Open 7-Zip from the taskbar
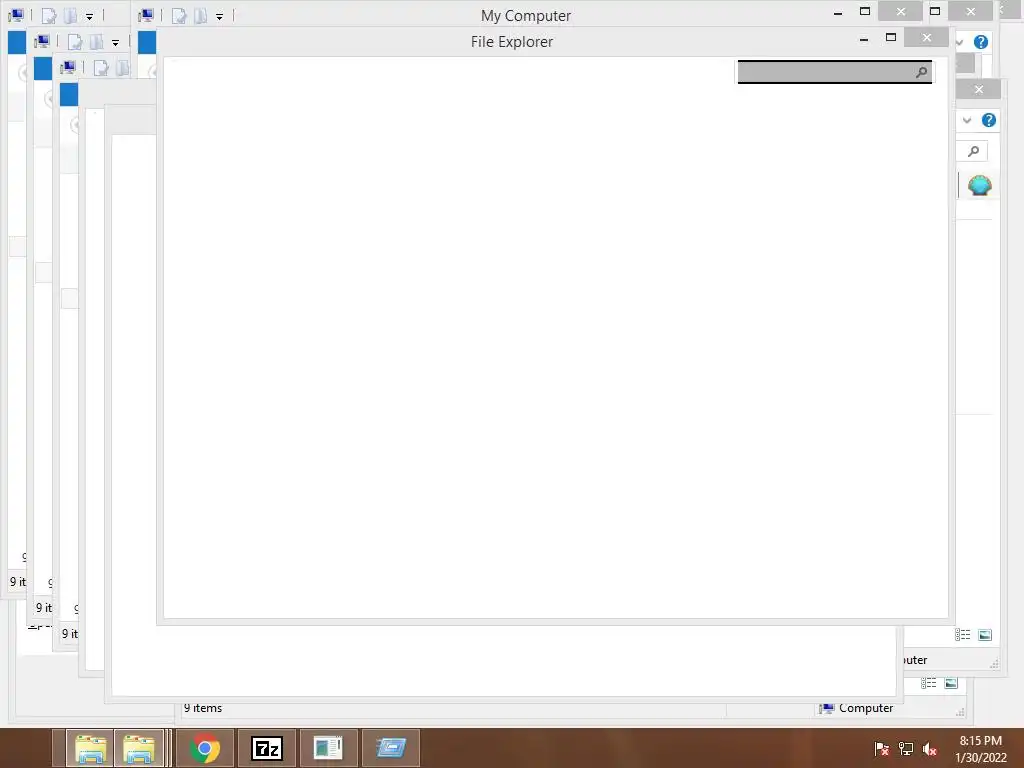The height and width of the screenshot is (768, 1024). coord(266,748)
